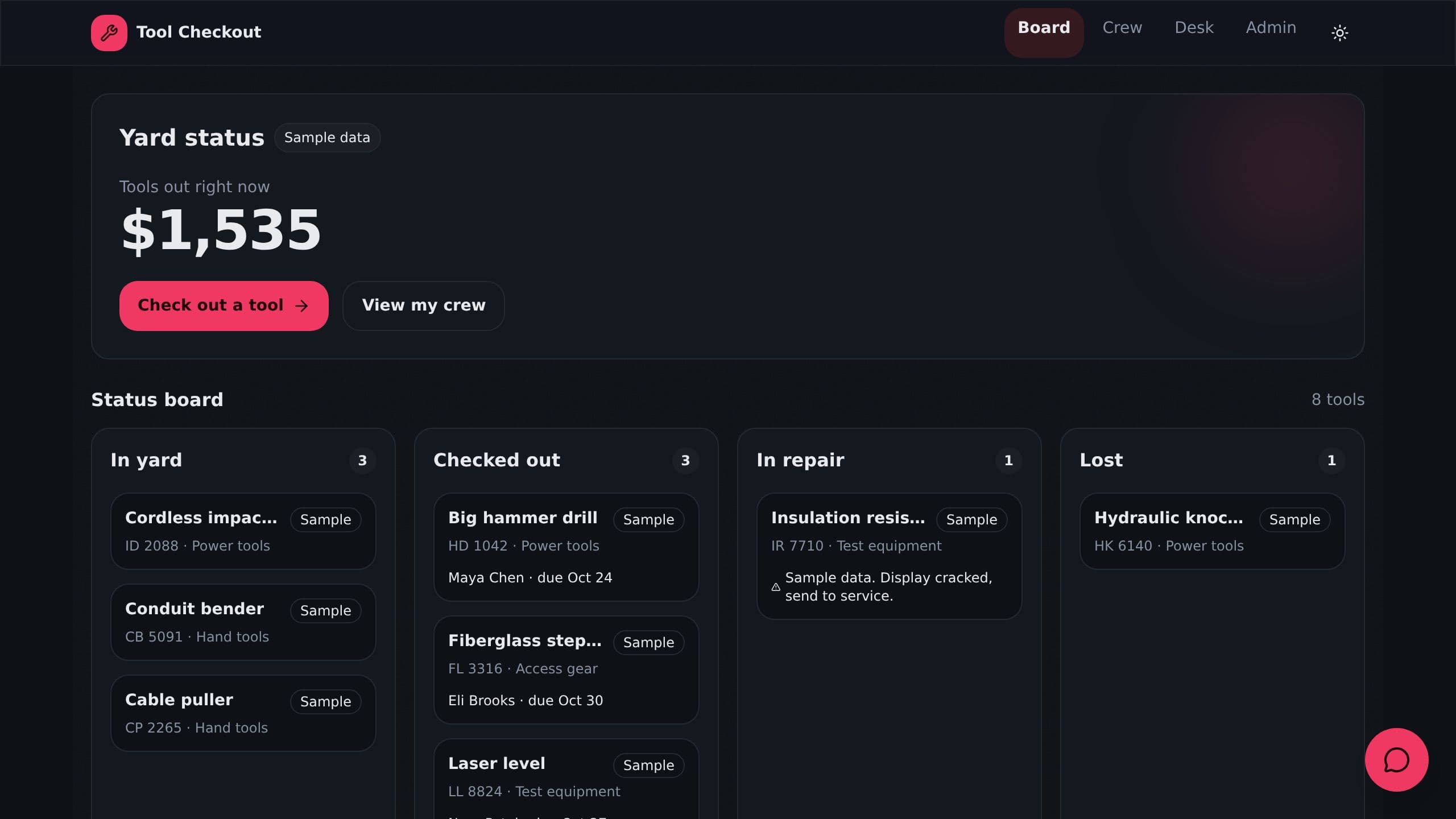Viewport: 1456px width, 819px height.
Task: Select the Fiberglass step card
Action: click(x=566, y=669)
